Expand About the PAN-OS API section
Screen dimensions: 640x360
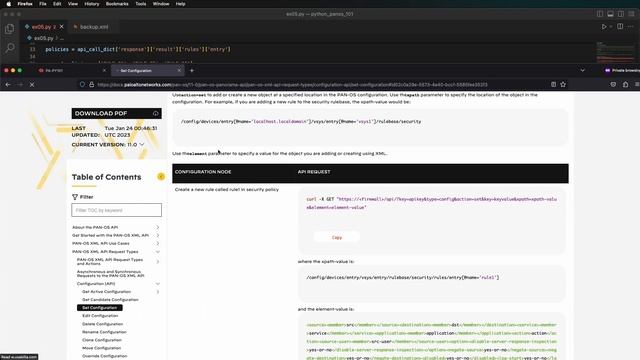click(158, 227)
